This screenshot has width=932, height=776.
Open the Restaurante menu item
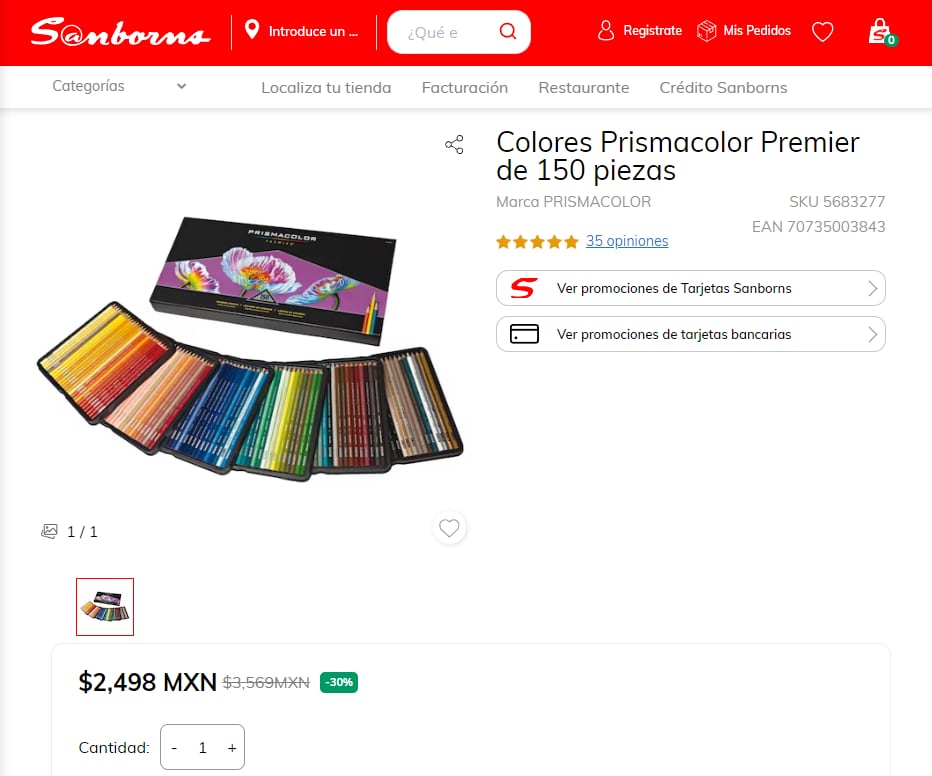[x=584, y=87]
